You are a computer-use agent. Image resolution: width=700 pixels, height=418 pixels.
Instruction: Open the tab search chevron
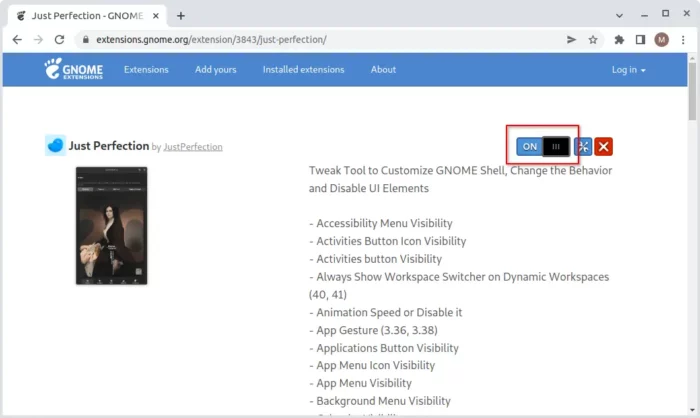[x=619, y=16]
